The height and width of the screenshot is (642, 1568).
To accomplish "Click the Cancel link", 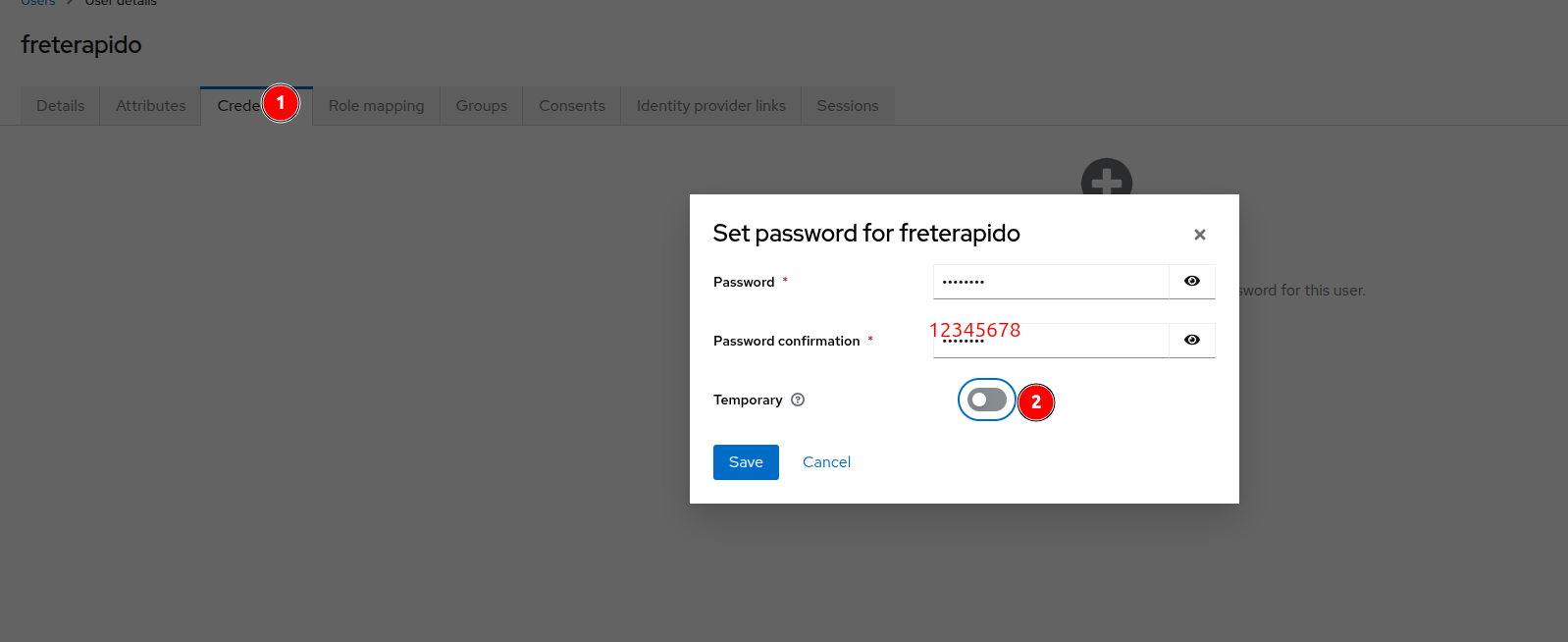I will pos(826,462).
